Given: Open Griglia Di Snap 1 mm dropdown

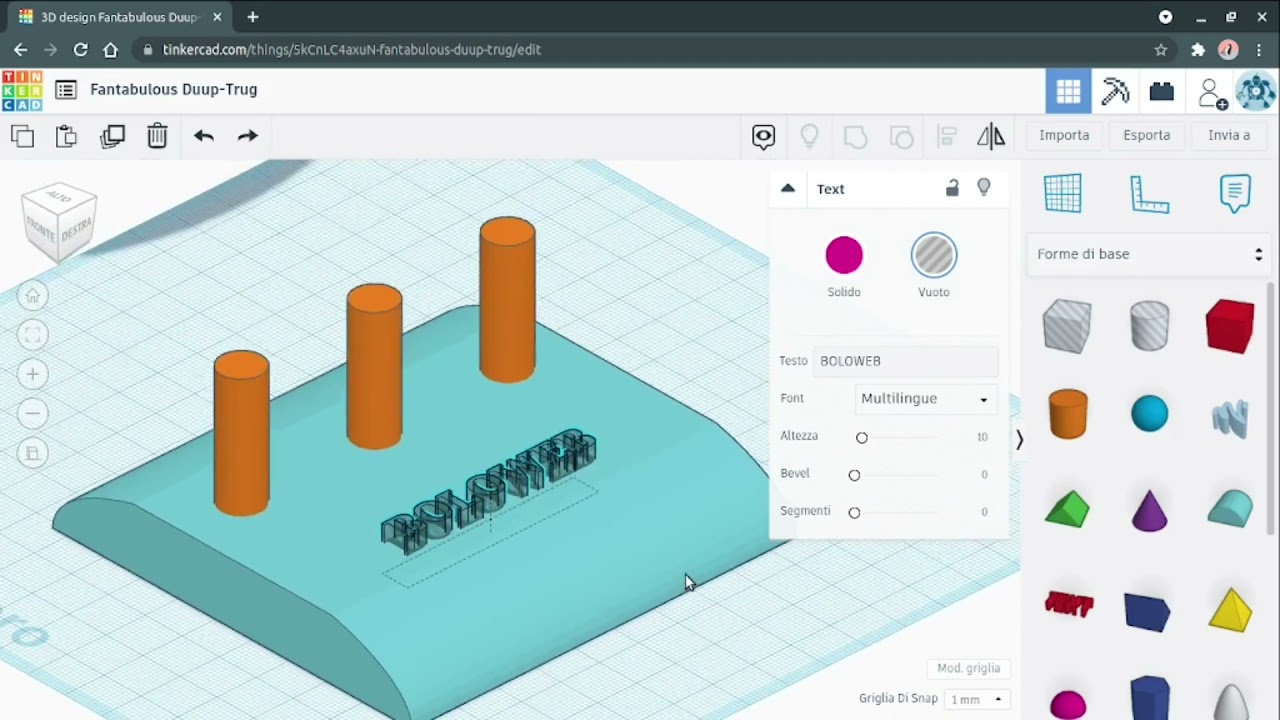Looking at the screenshot, I should (x=977, y=699).
